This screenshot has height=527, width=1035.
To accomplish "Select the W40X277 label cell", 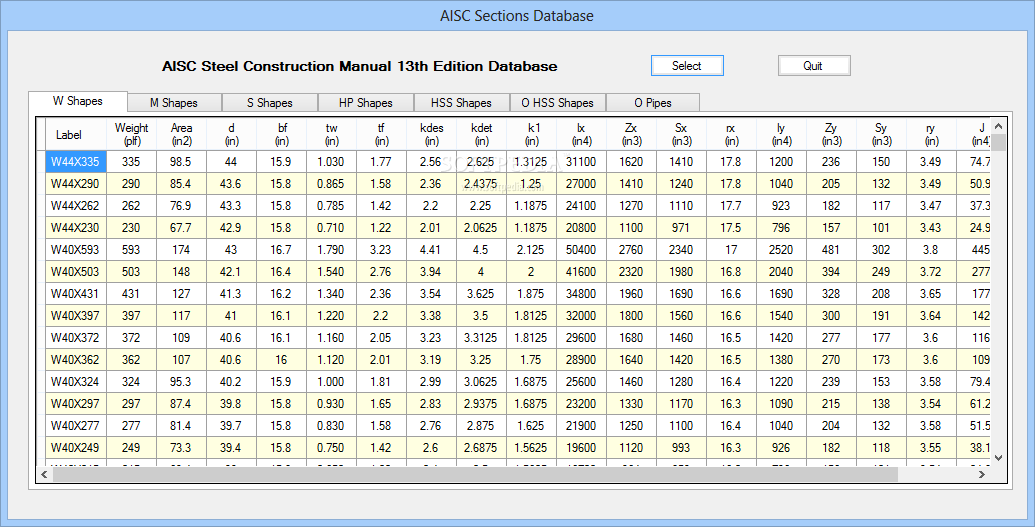I will tap(76, 426).
